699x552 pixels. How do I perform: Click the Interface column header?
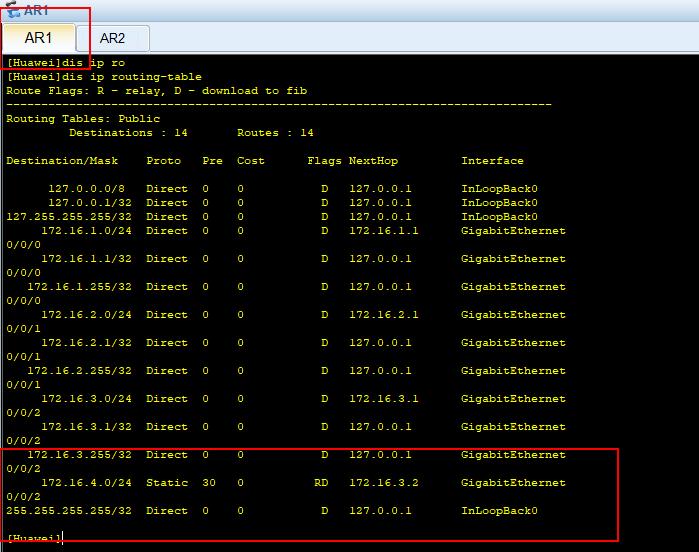[492, 161]
